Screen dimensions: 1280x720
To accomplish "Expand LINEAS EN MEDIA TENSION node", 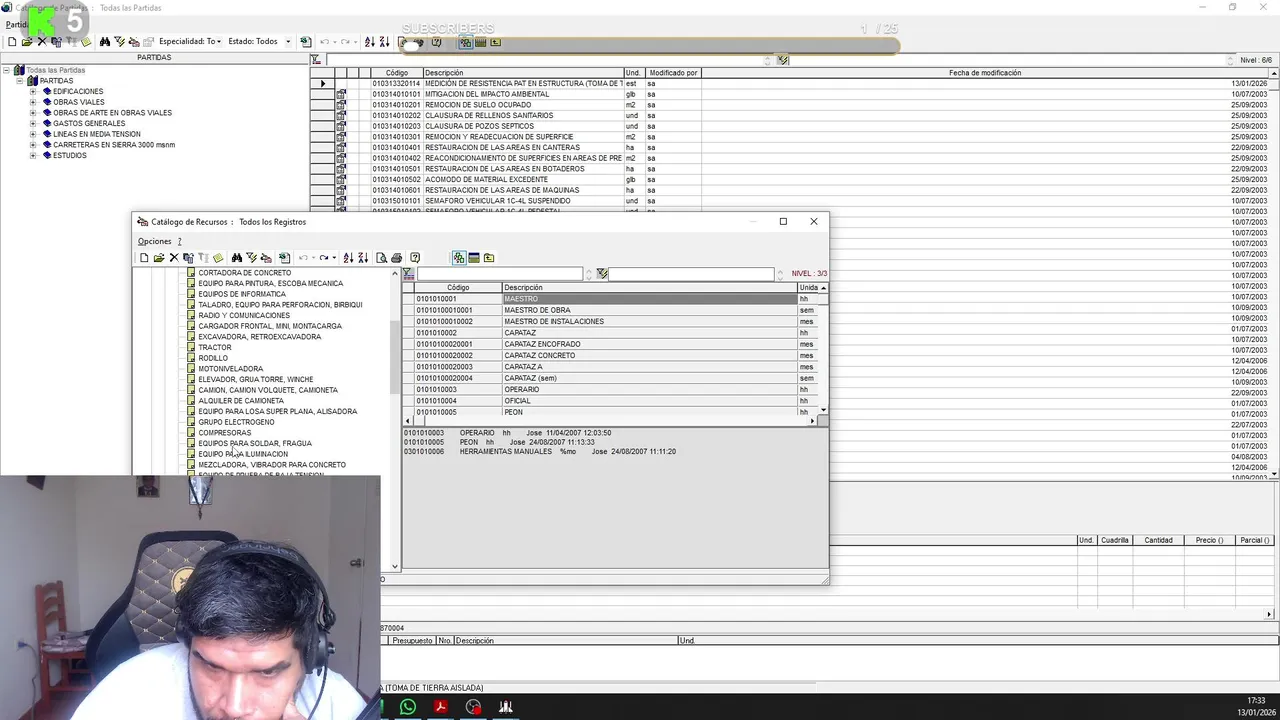I will (x=33, y=134).
